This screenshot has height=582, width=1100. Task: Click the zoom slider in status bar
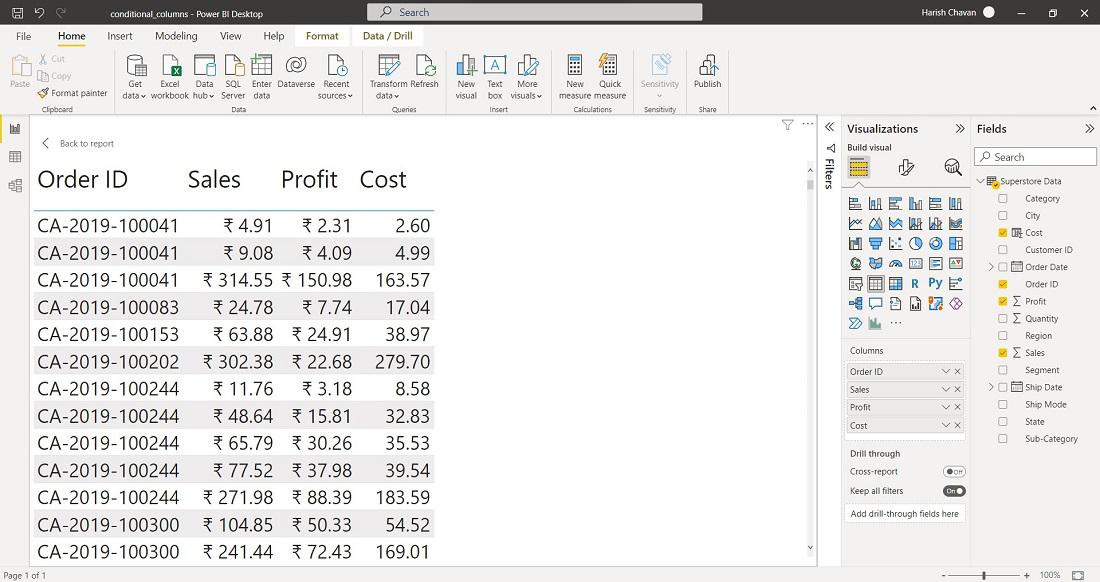coord(985,575)
